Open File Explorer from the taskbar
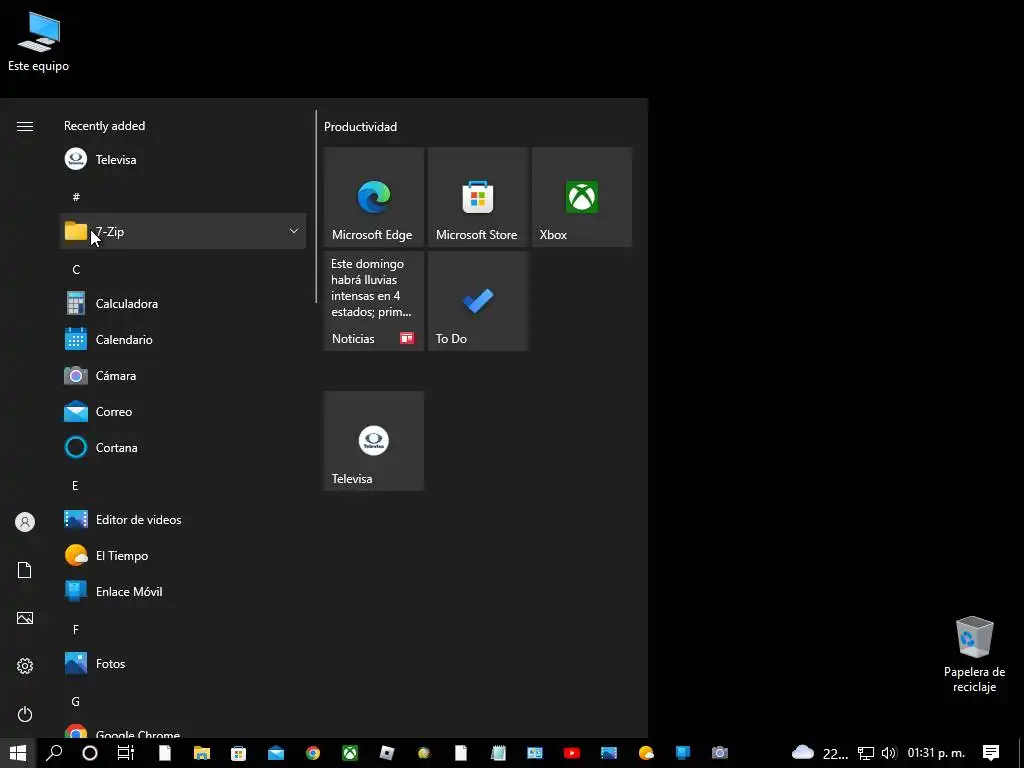1024x768 pixels. [x=202, y=753]
